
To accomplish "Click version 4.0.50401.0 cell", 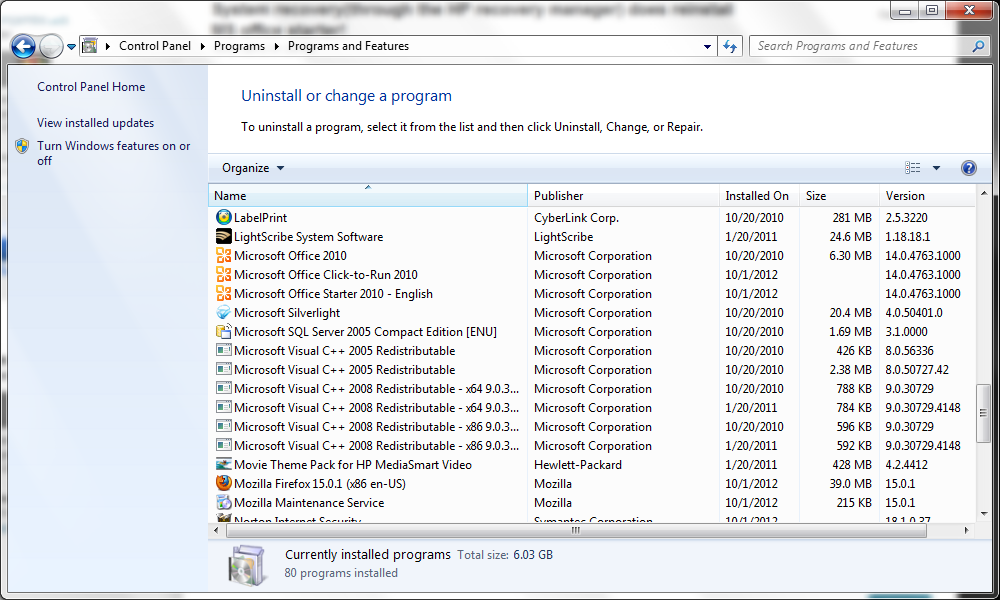I will click(914, 313).
